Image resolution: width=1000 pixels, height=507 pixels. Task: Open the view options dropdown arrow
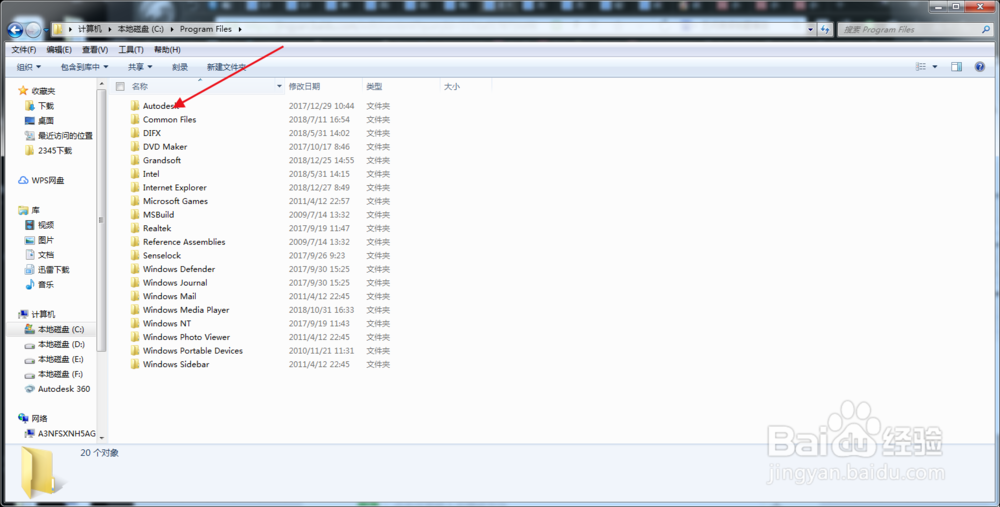click(x=935, y=66)
